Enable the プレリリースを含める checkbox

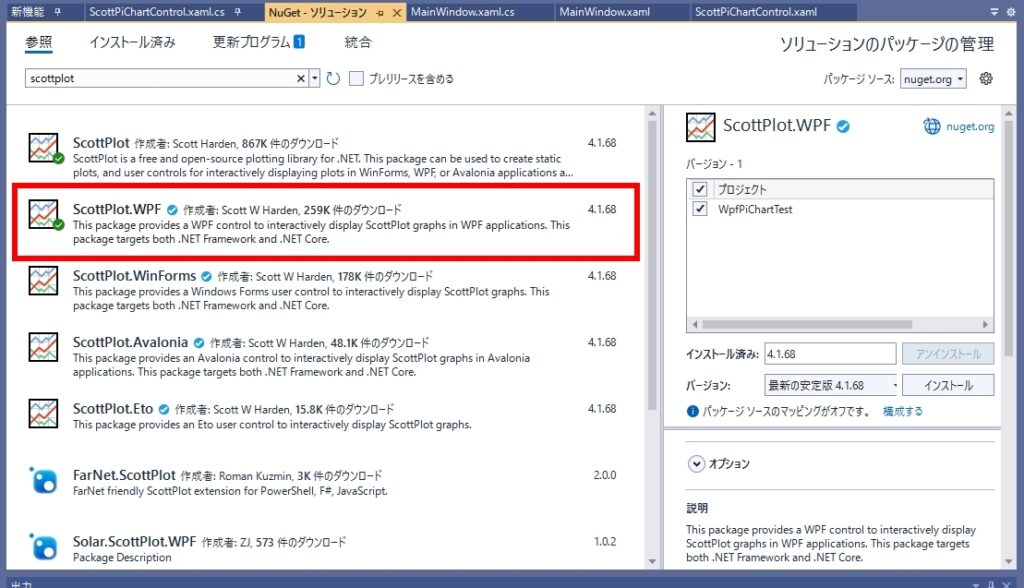[356, 78]
